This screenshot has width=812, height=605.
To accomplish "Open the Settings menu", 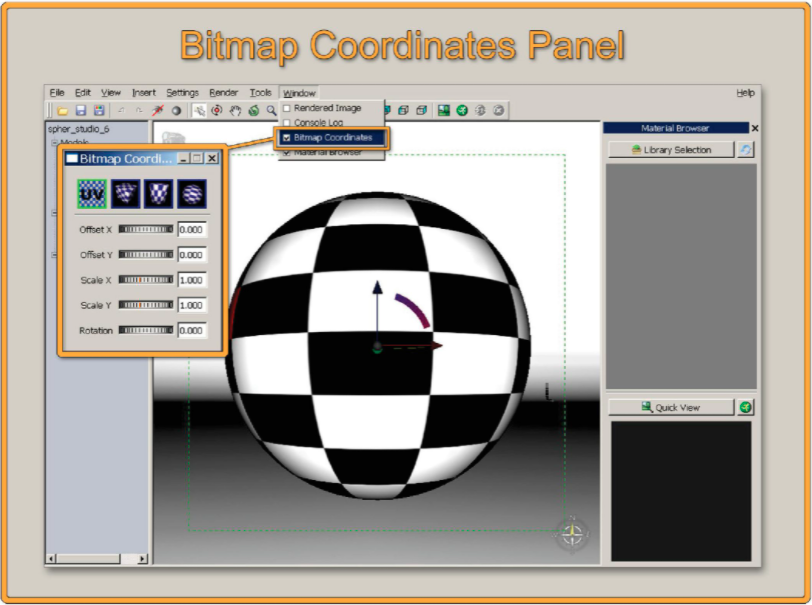I will (182, 93).
